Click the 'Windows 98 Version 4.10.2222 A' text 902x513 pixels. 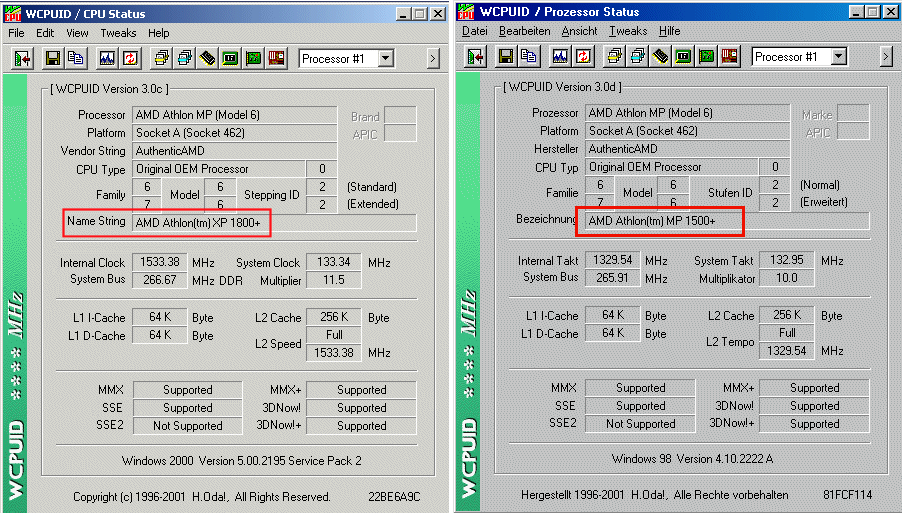pyautogui.click(x=692, y=460)
